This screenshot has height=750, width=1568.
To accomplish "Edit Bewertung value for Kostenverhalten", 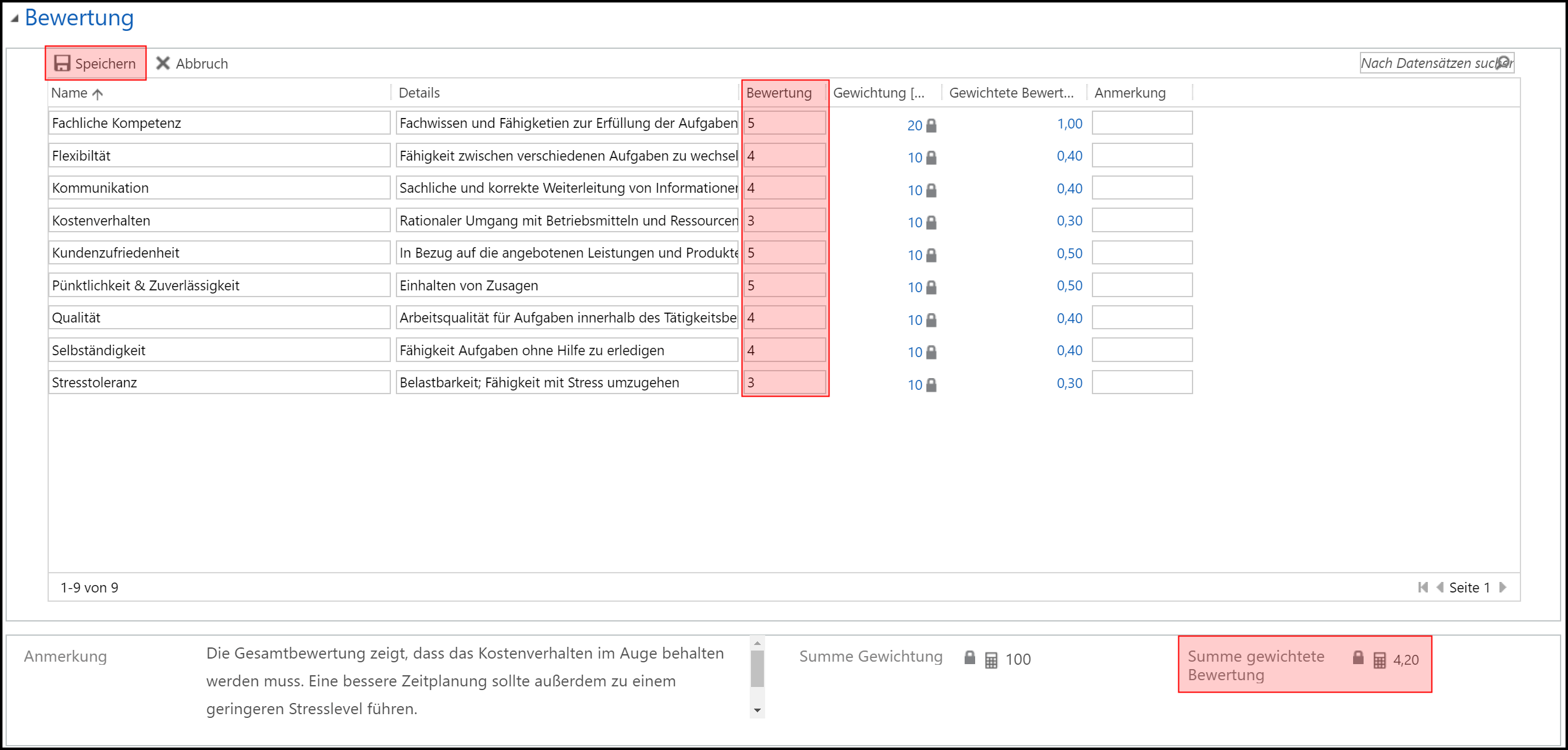I will point(784,220).
